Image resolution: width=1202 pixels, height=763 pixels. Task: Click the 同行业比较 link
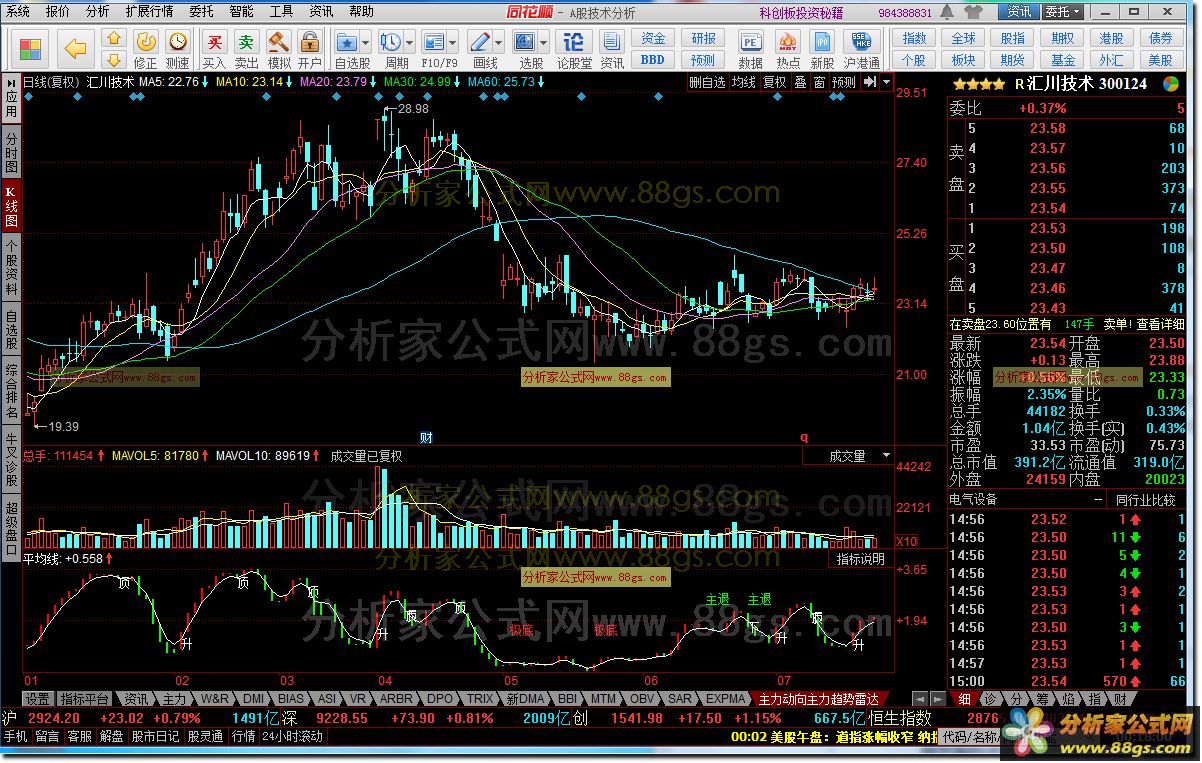(x=1146, y=499)
